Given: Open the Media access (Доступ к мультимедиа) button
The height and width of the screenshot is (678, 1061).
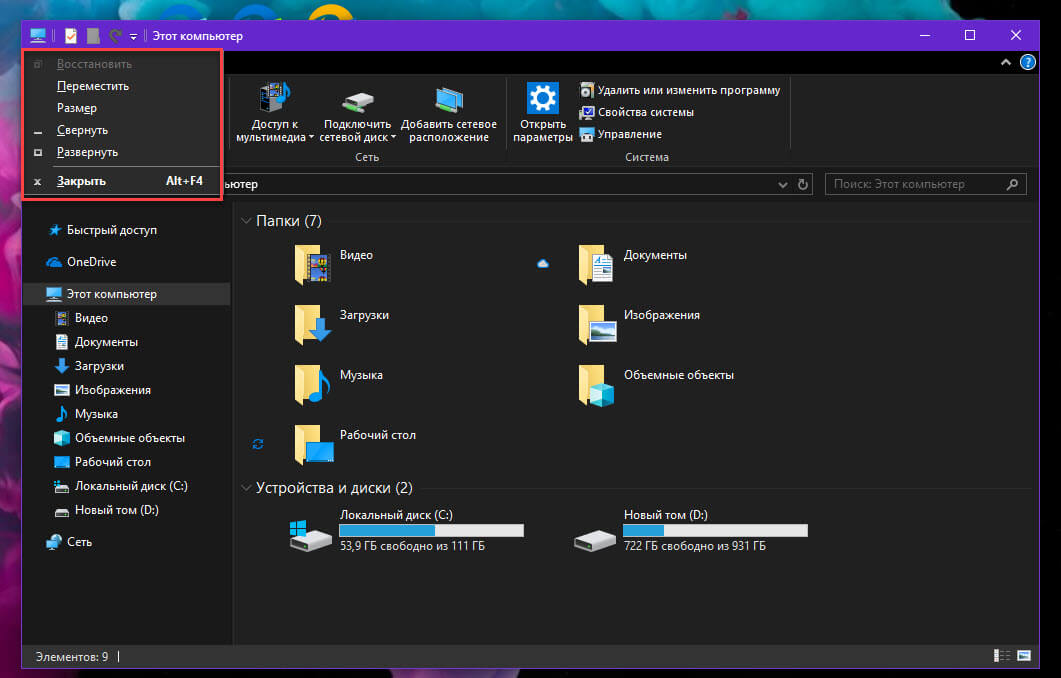Looking at the screenshot, I should (x=274, y=112).
